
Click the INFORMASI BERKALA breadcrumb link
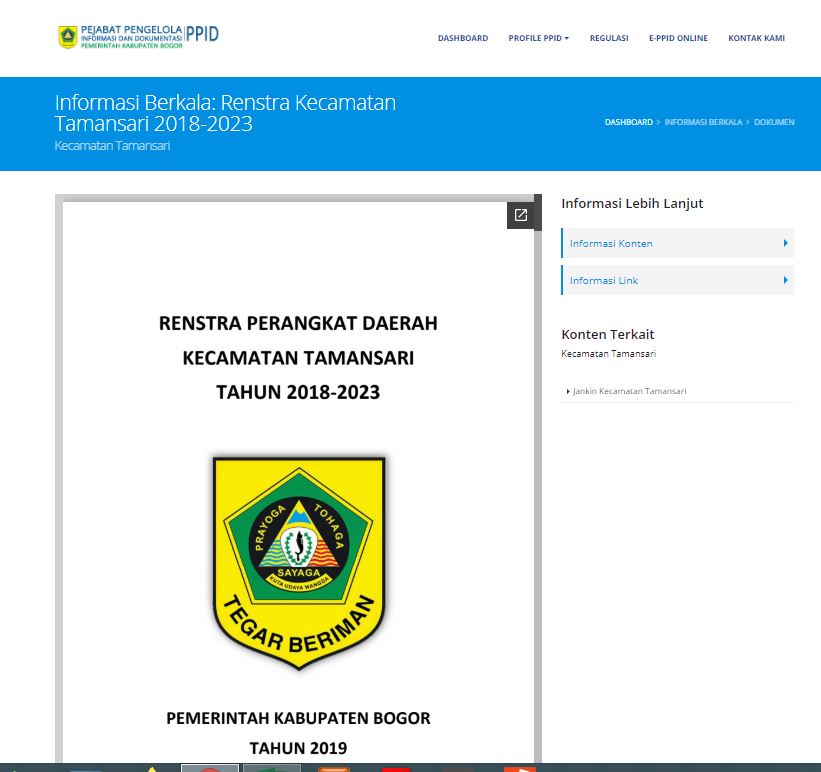click(x=703, y=122)
